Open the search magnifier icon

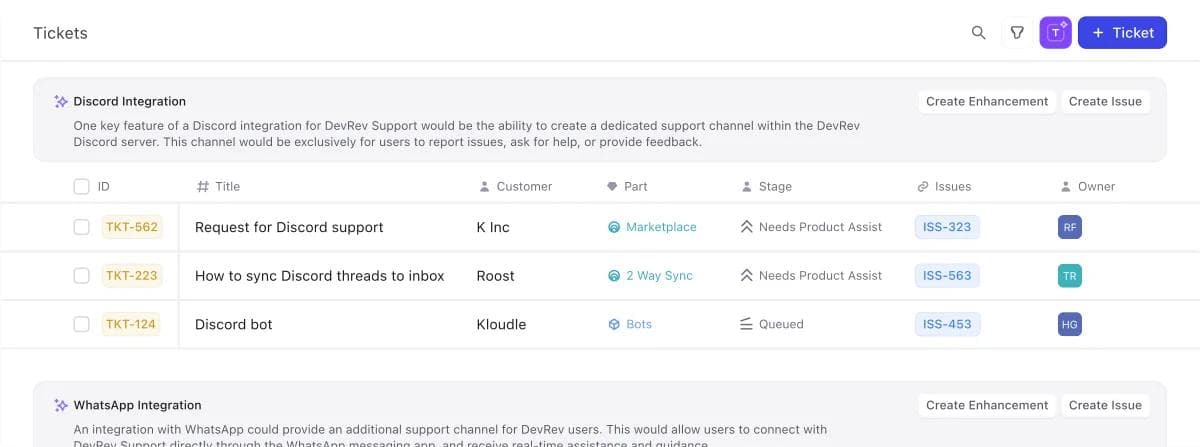979,33
